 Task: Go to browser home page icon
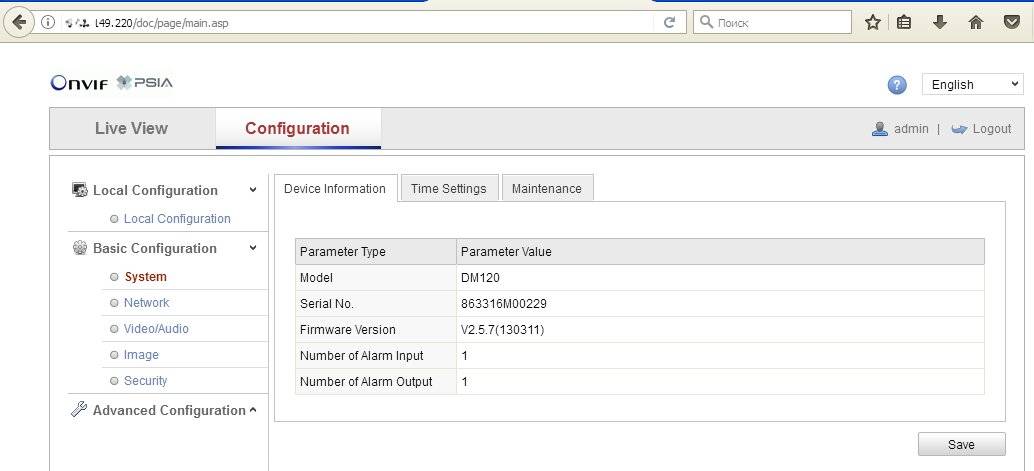coord(976,22)
